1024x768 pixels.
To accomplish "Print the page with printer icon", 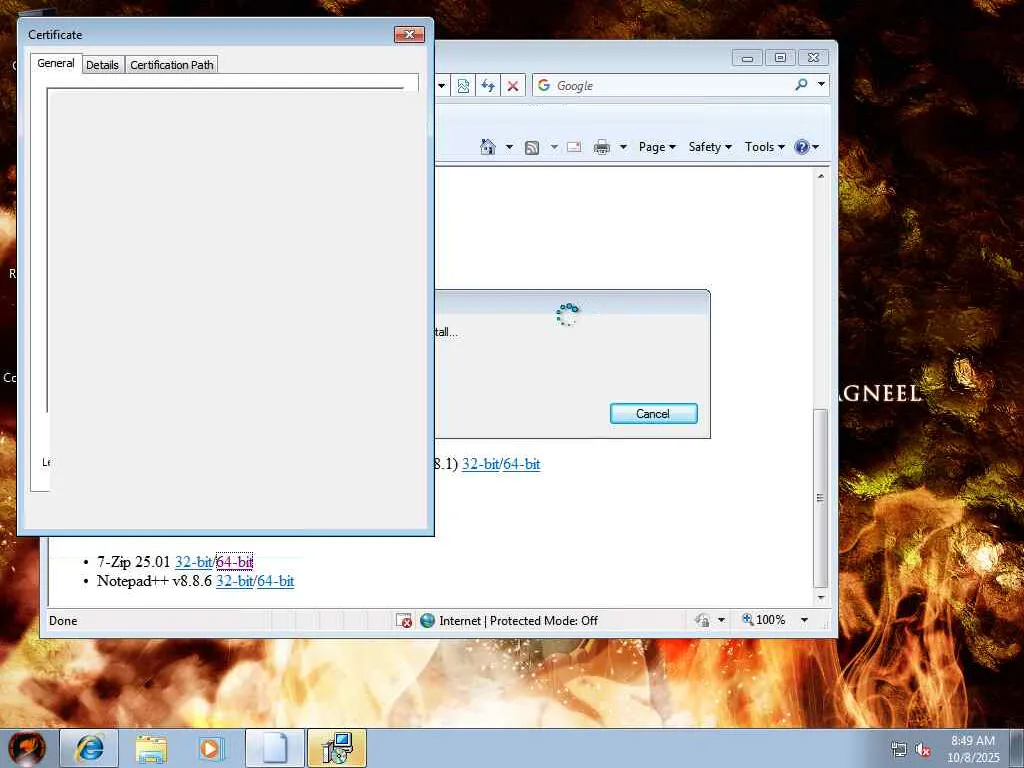I will coord(601,147).
